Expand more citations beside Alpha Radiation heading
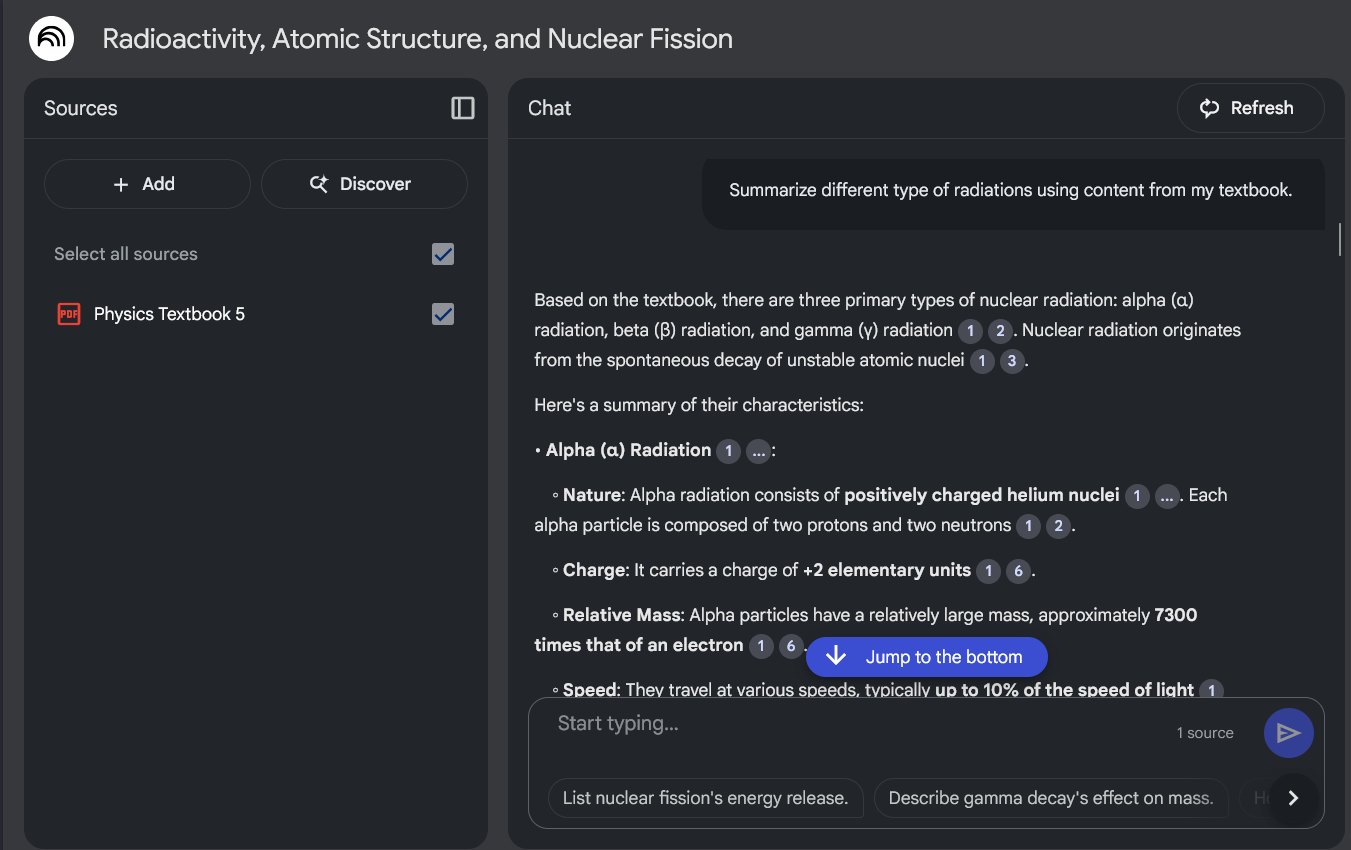The image size is (1351, 850). coord(758,451)
